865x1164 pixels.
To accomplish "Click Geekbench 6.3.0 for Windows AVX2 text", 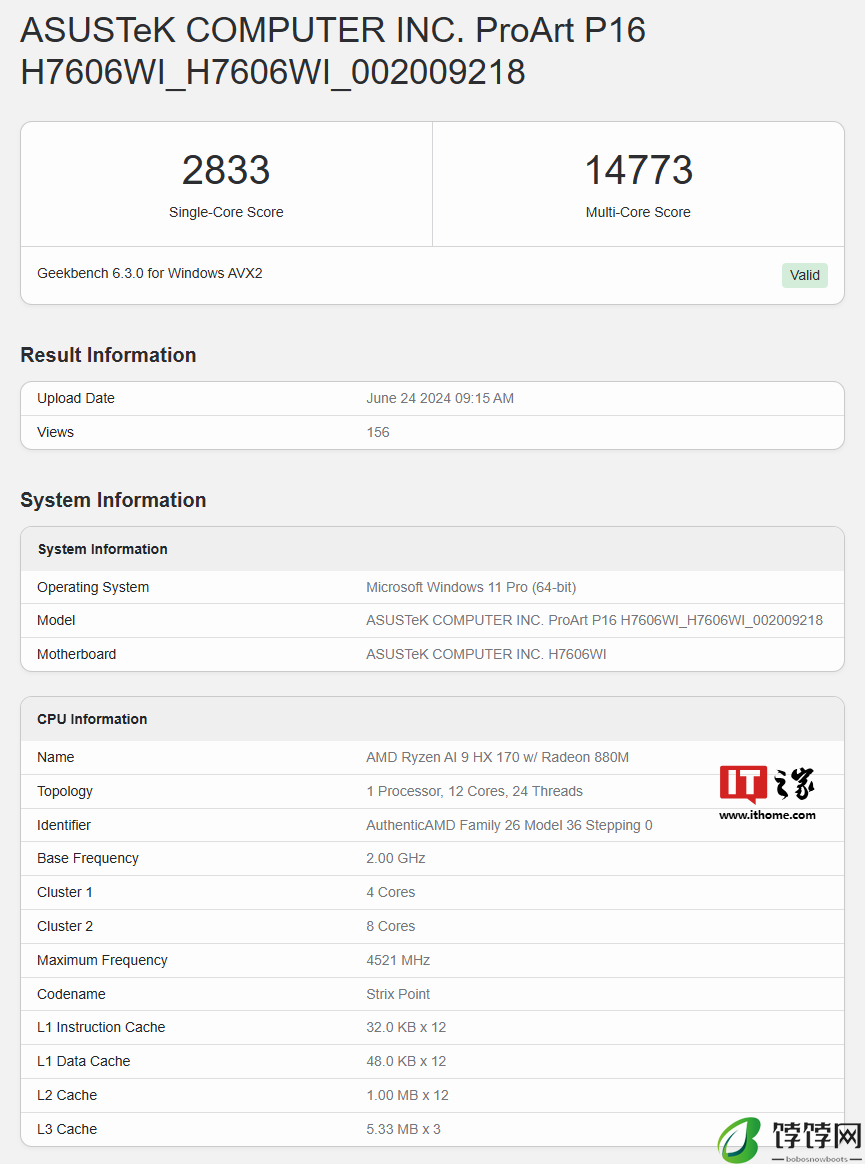I will [150, 273].
